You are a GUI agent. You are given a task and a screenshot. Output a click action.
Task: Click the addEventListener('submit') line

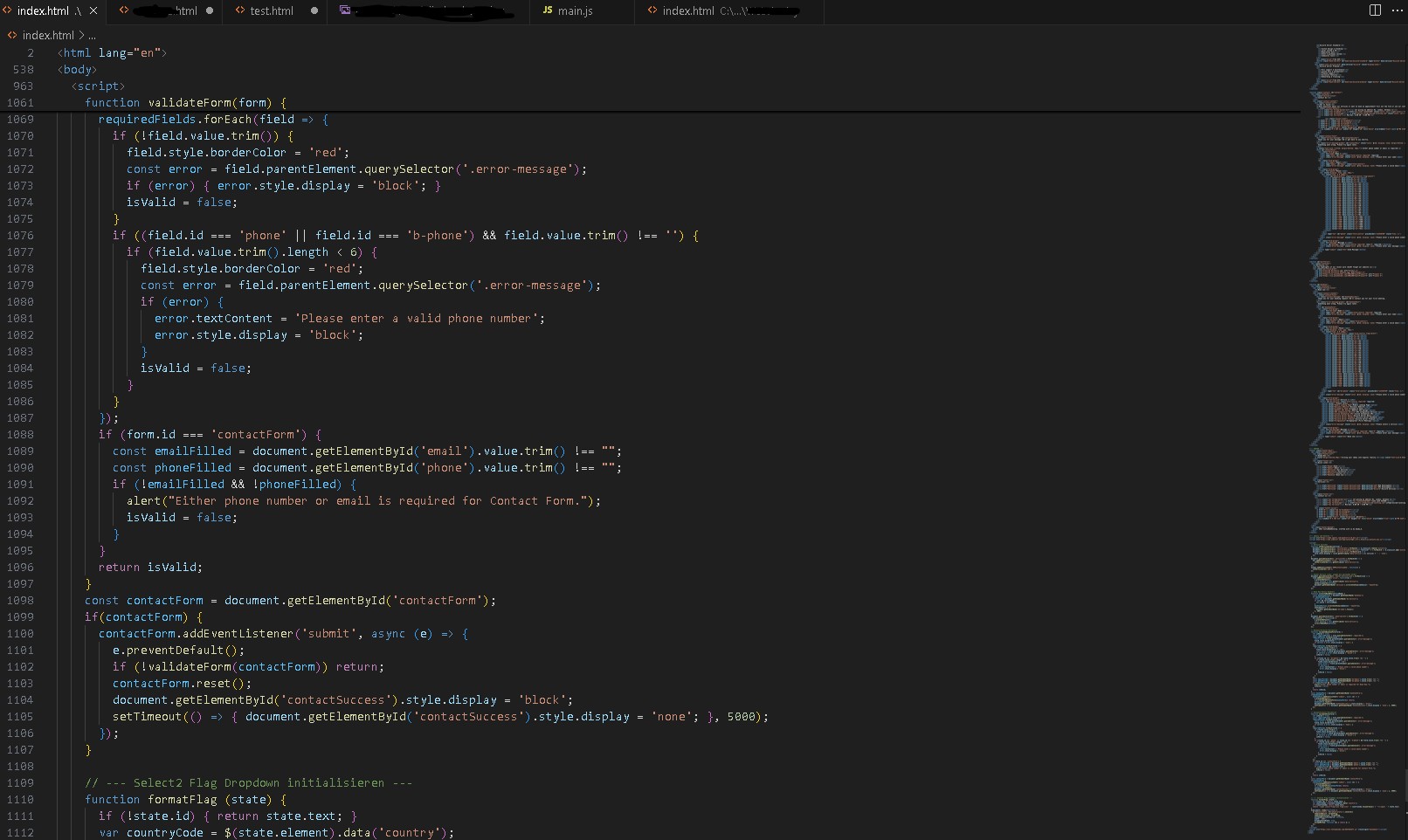[283, 633]
